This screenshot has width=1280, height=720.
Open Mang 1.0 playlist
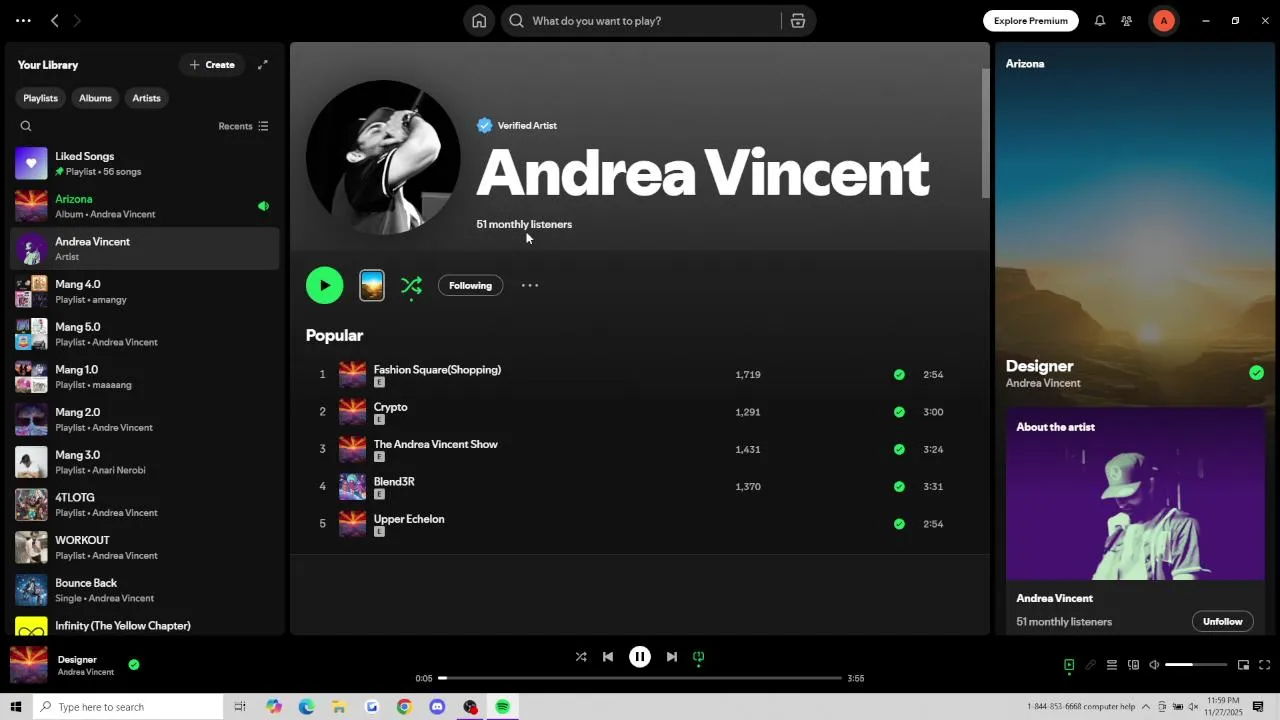(145, 377)
